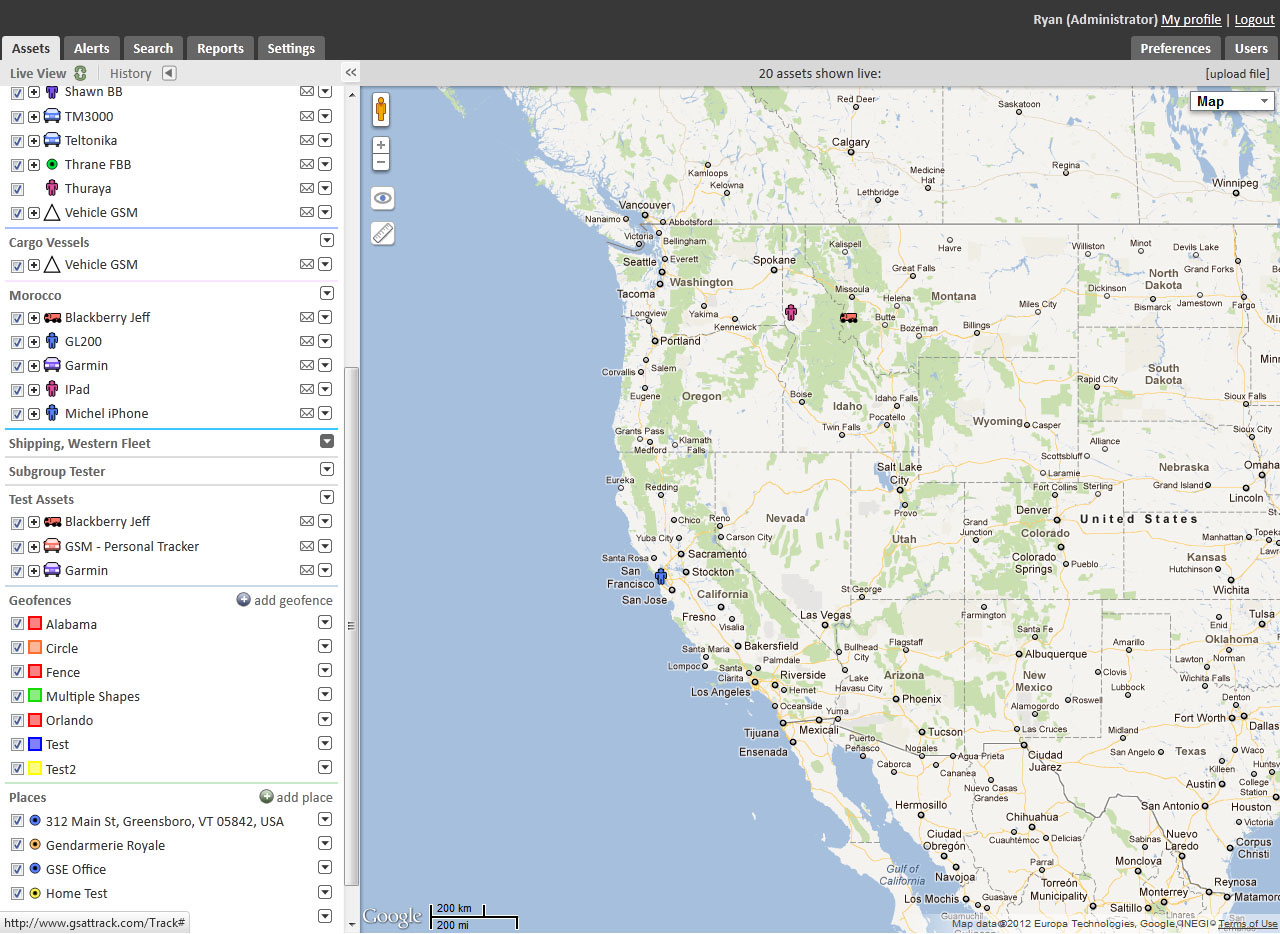
Task: Switch to the Alerts tab
Action: click(x=92, y=48)
